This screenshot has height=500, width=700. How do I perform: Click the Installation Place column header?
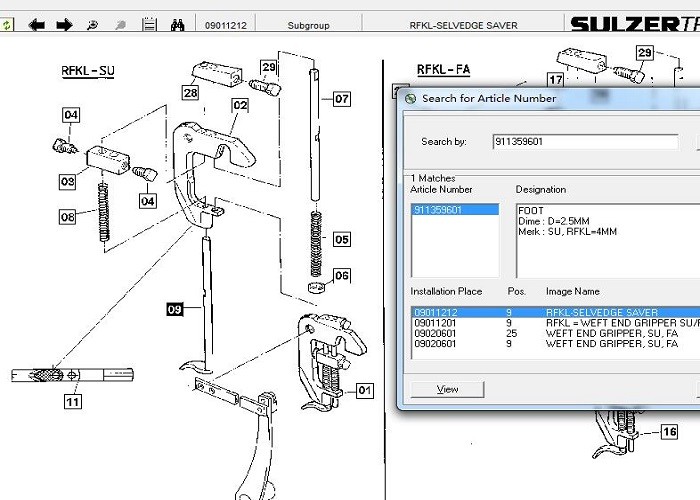pos(446,292)
